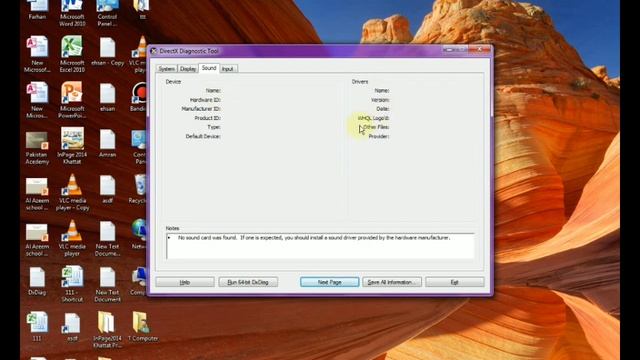
Task: Click the Run 64-bit DxDiag button
Action: 248,282
